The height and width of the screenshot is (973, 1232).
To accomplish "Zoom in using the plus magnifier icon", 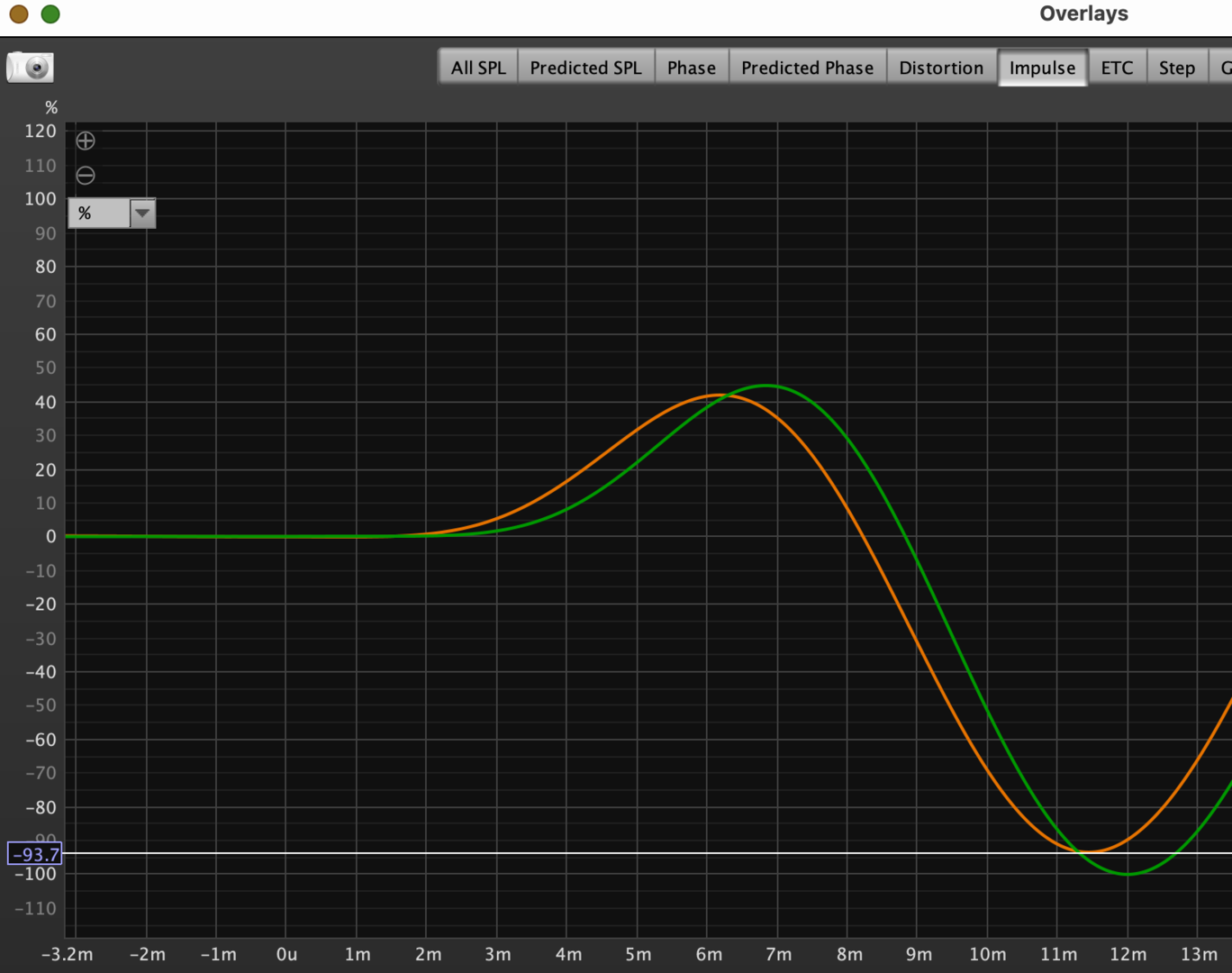I will (86, 141).
